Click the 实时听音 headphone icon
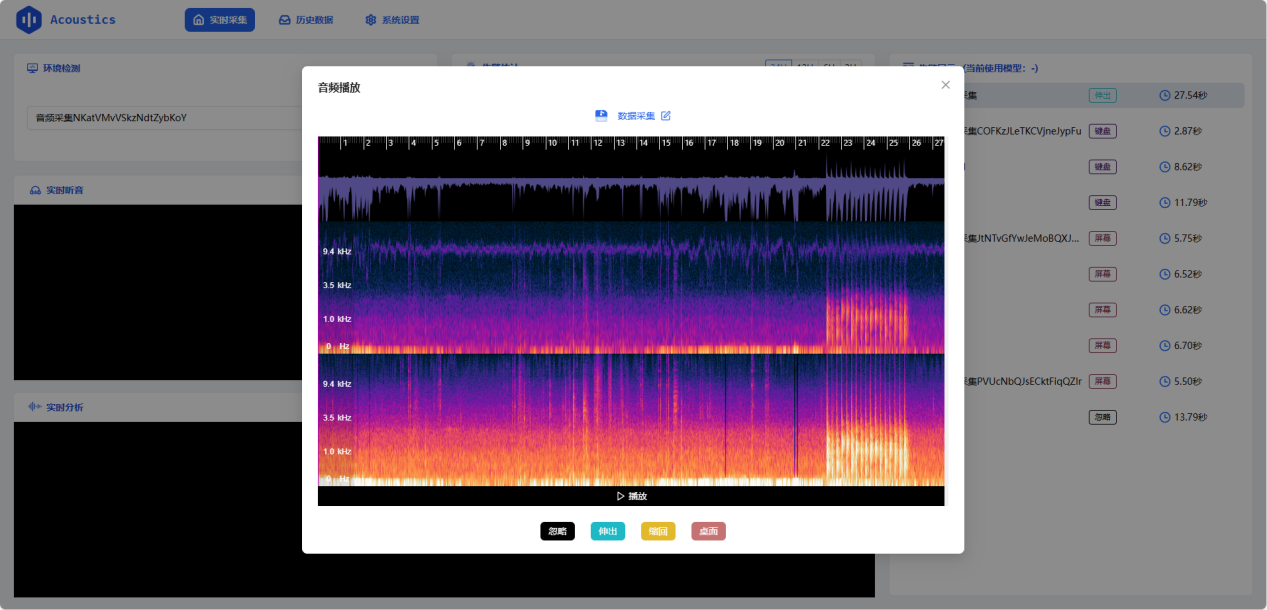Viewport: 1267px width, 610px height. pyautogui.click(x=35, y=190)
